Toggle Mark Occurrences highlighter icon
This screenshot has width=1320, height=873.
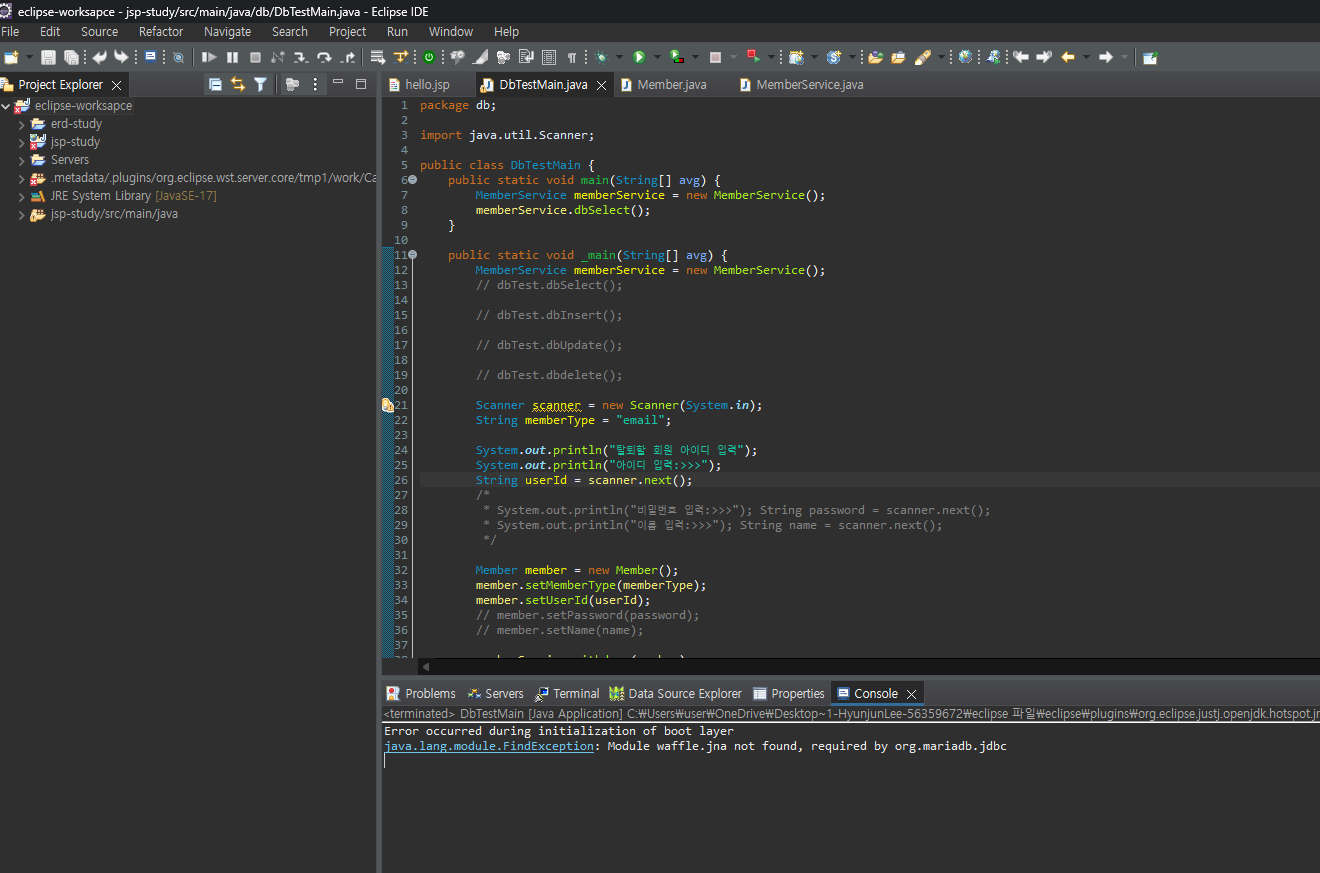tap(480, 57)
